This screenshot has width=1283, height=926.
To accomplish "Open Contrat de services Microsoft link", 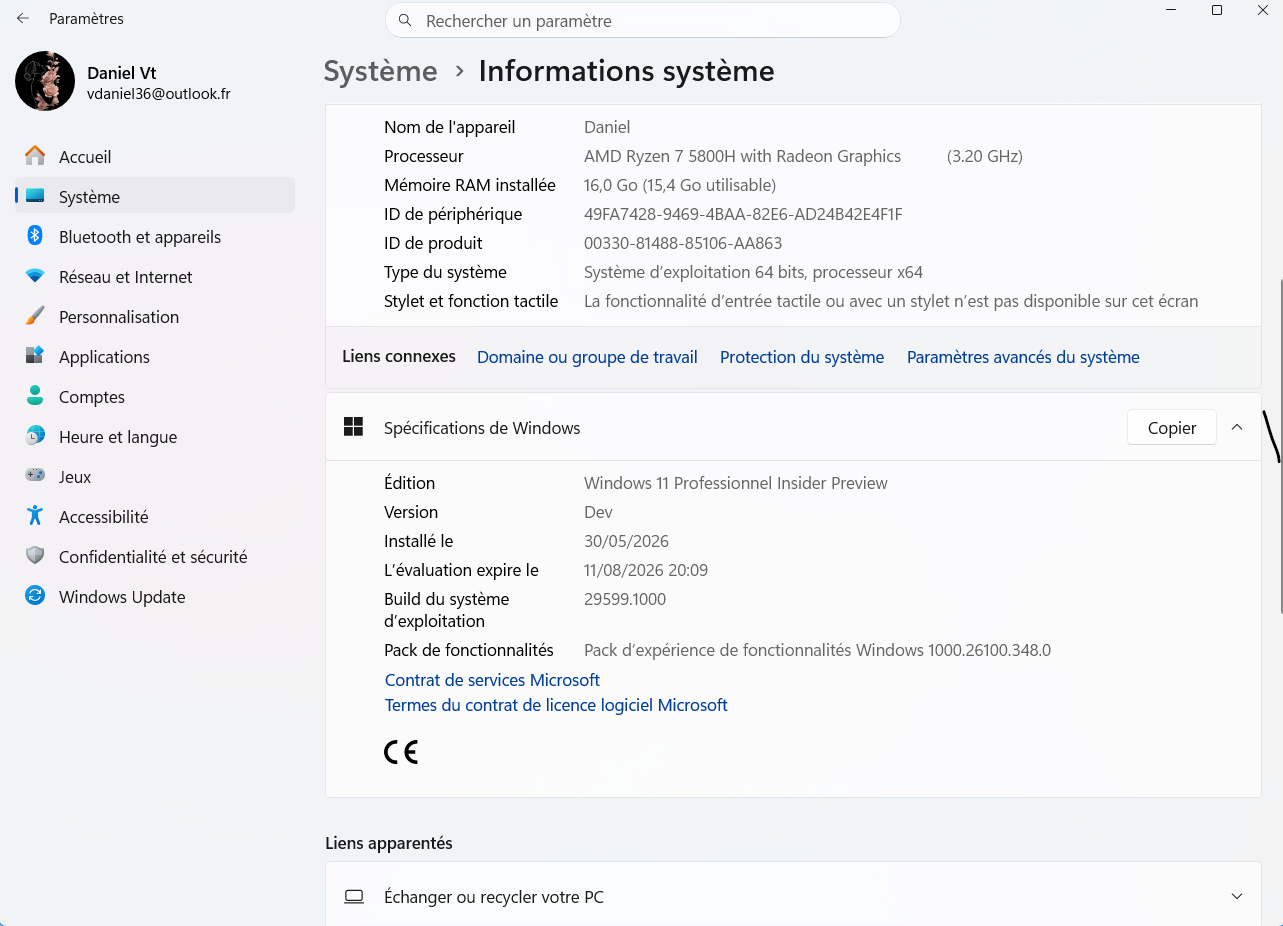I will [492, 680].
